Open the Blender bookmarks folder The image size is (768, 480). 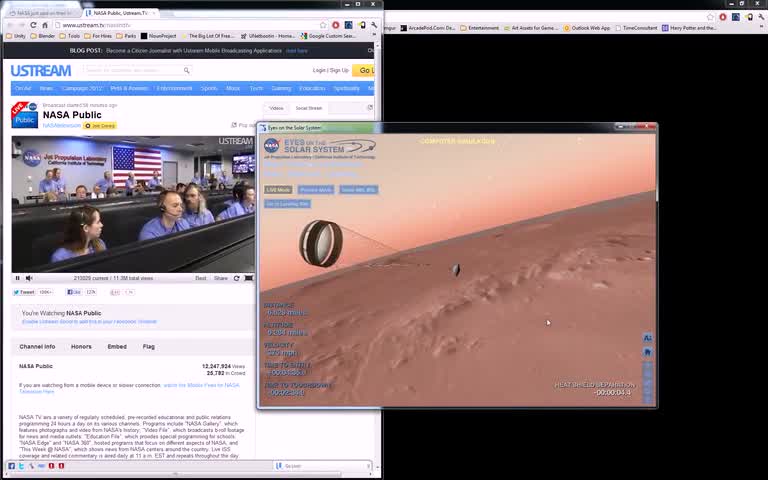click(x=43, y=36)
